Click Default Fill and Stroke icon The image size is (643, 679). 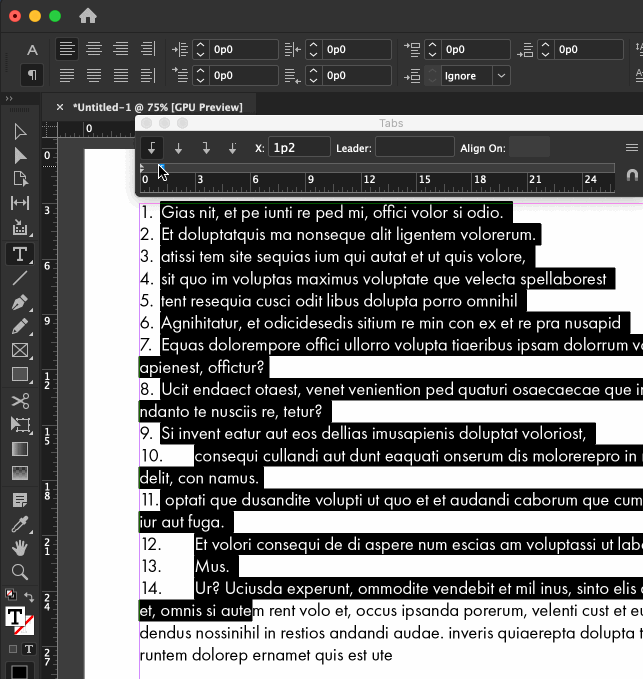point(10,595)
